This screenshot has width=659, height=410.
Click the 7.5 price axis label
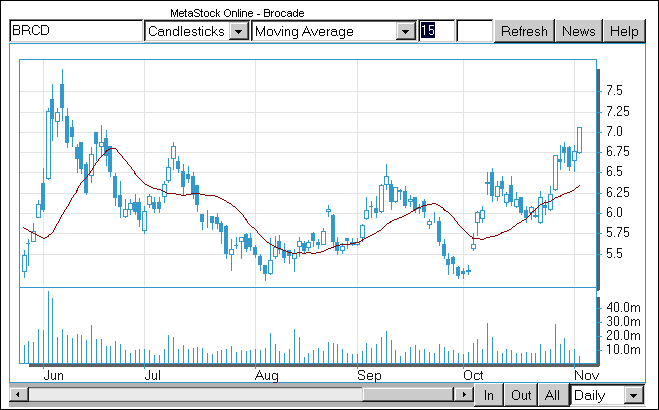point(614,91)
